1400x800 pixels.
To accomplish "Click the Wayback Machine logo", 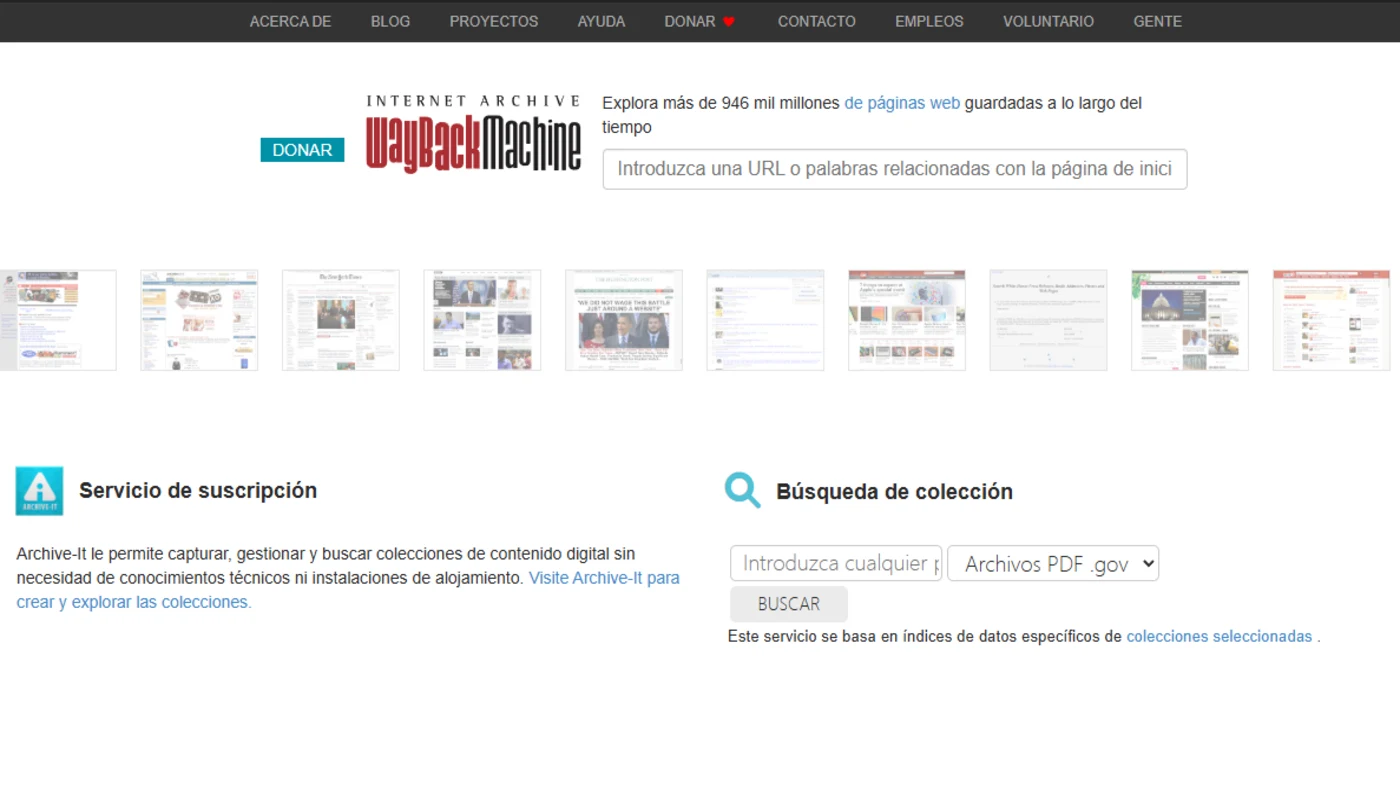I will coord(473,134).
